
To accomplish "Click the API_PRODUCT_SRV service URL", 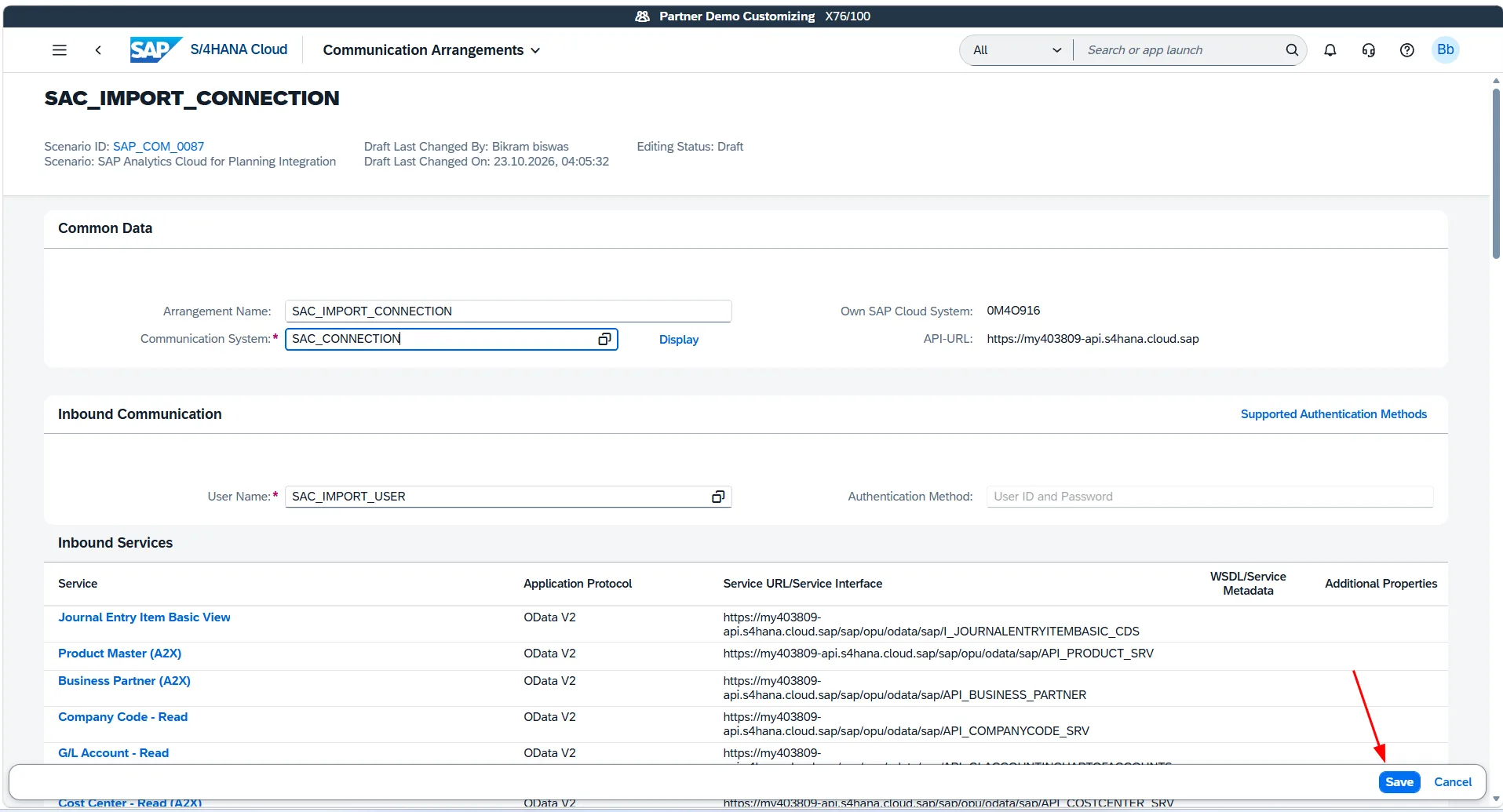I will pyautogui.click(x=938, y=654).
